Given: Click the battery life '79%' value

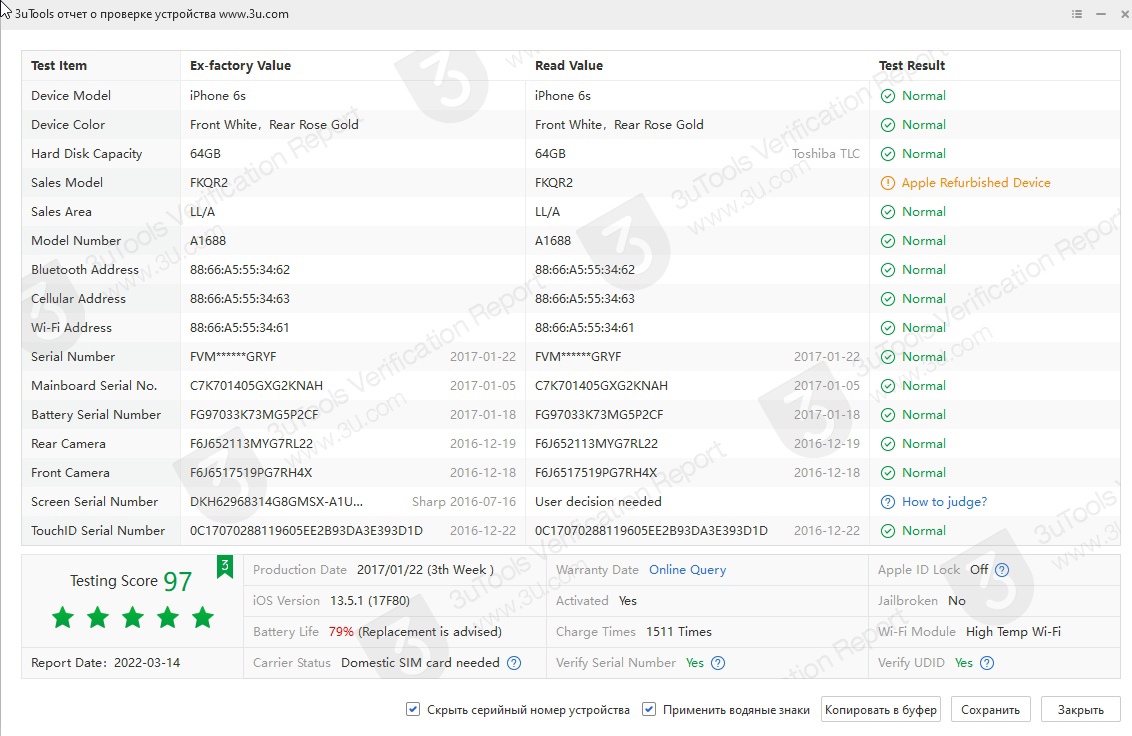Looking at the screenshot, I should [341, 632].
